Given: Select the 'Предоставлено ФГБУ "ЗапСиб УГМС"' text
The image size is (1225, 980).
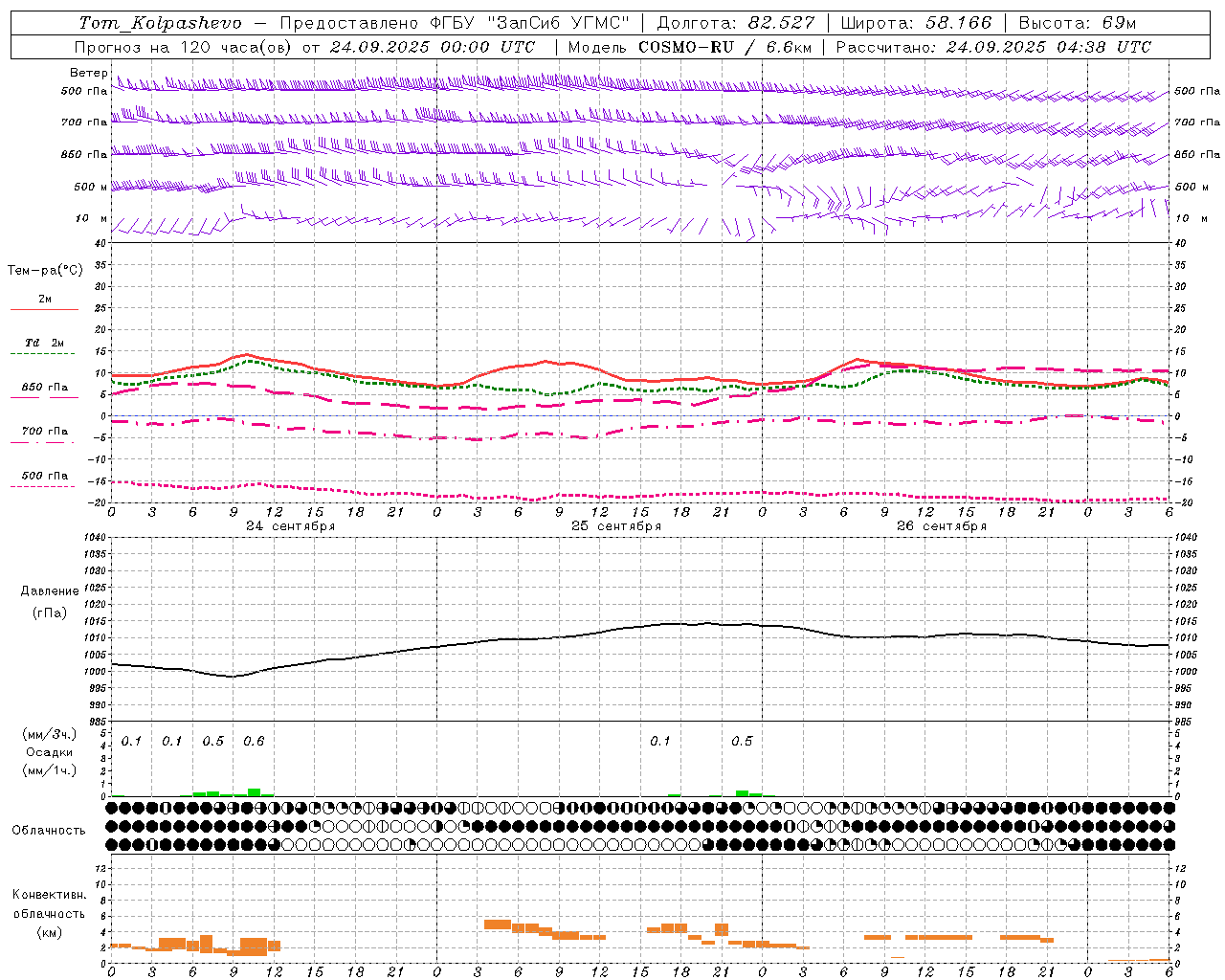Looking at the screenshot, I should [x=456, y=23].
